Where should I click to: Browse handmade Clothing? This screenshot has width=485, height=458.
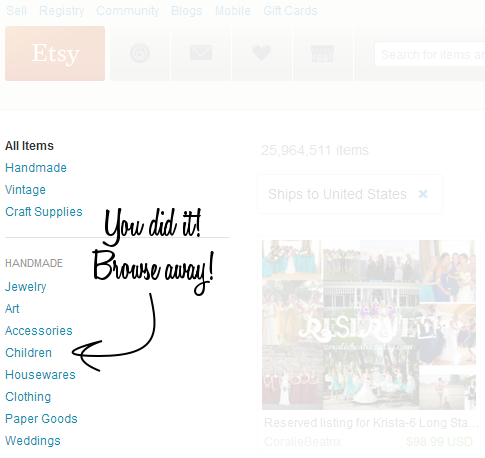click(28, 397)
